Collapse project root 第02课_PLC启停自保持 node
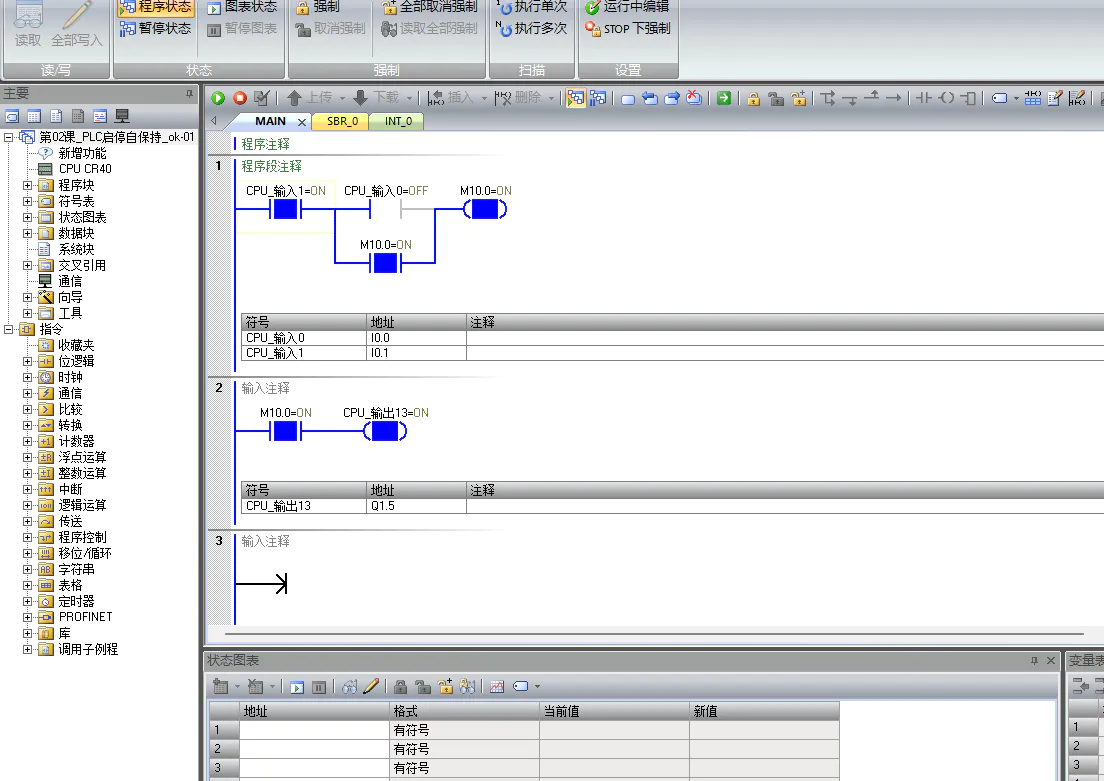The image size is (1104, 781). point(8,137)
